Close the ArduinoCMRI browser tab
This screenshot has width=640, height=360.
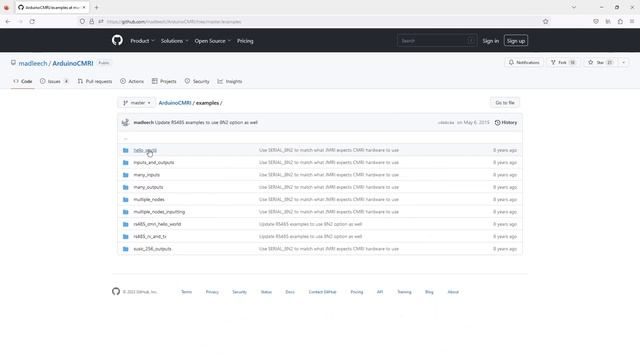click(x=84, y=7)
